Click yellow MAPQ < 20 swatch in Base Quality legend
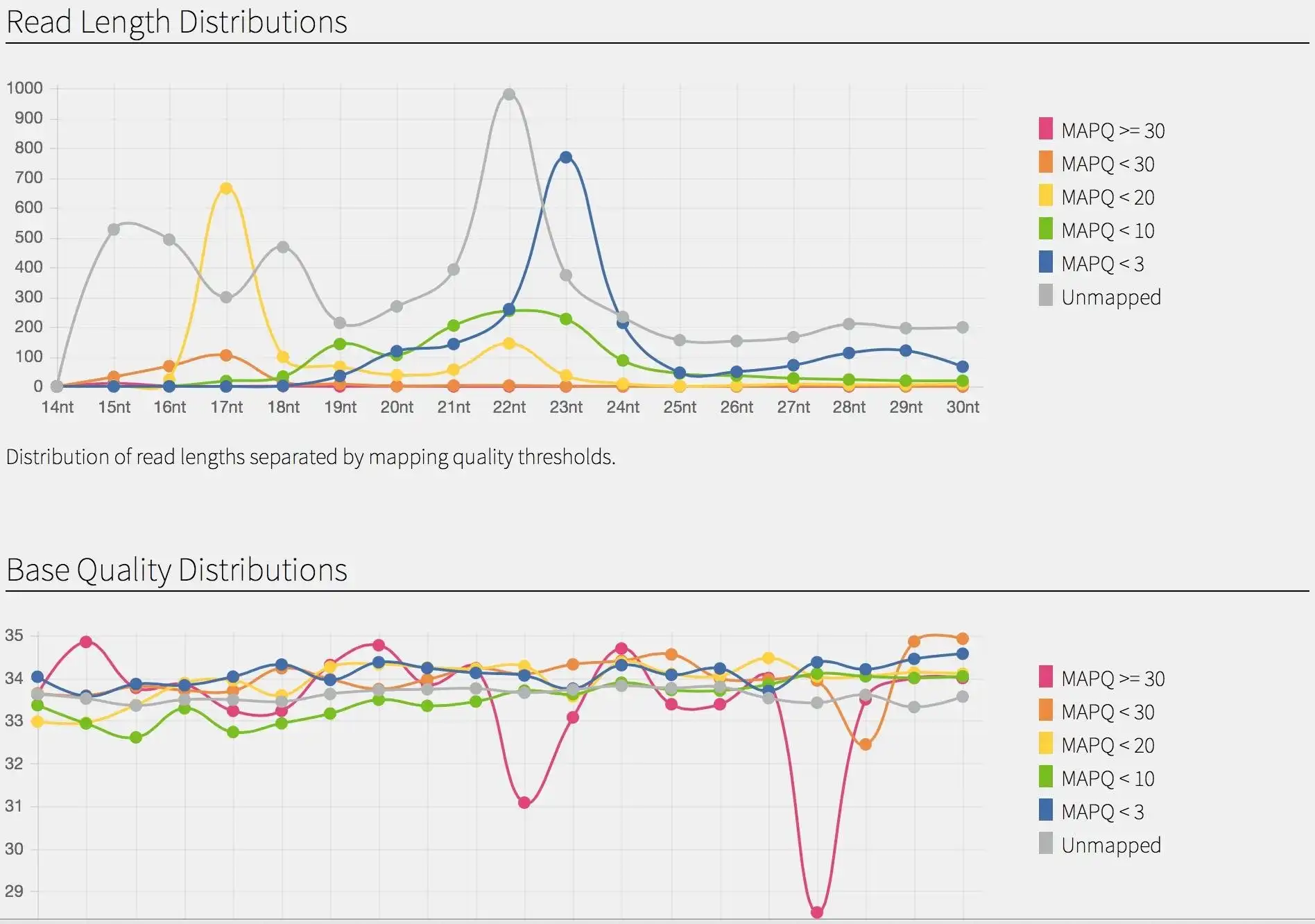Viewport: 1315px width, 924px height. point(1046,744)
